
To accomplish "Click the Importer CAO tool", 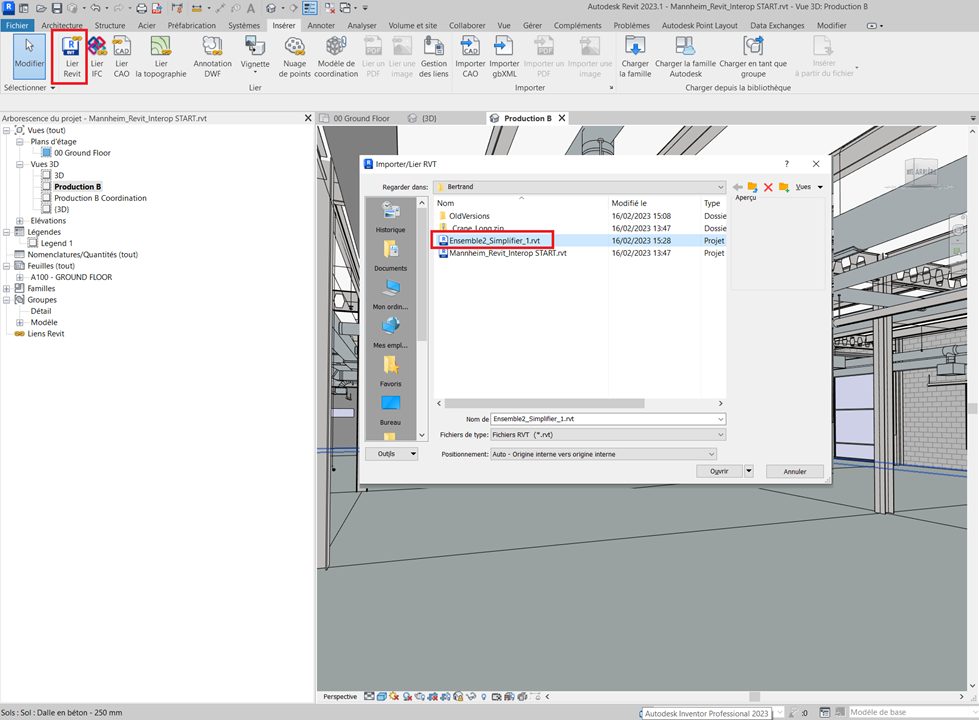I will [470, 57].
